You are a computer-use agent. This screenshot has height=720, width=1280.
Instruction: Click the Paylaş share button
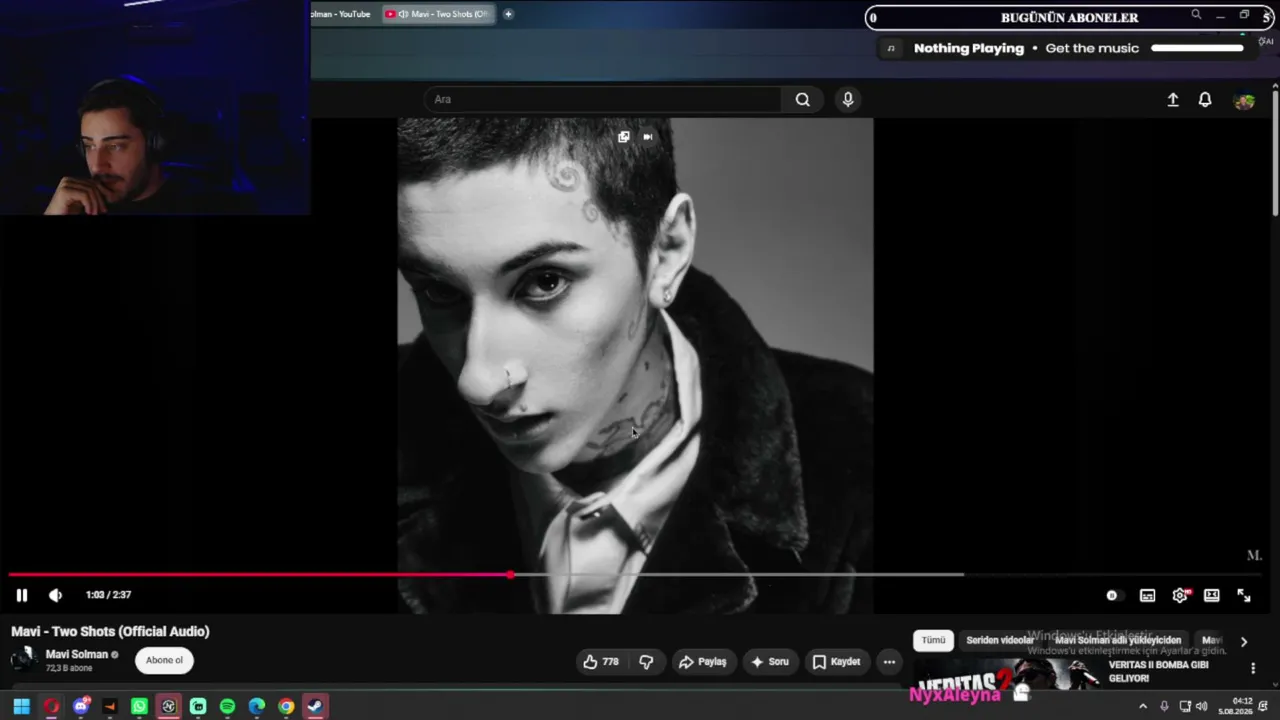click(702, 661)
